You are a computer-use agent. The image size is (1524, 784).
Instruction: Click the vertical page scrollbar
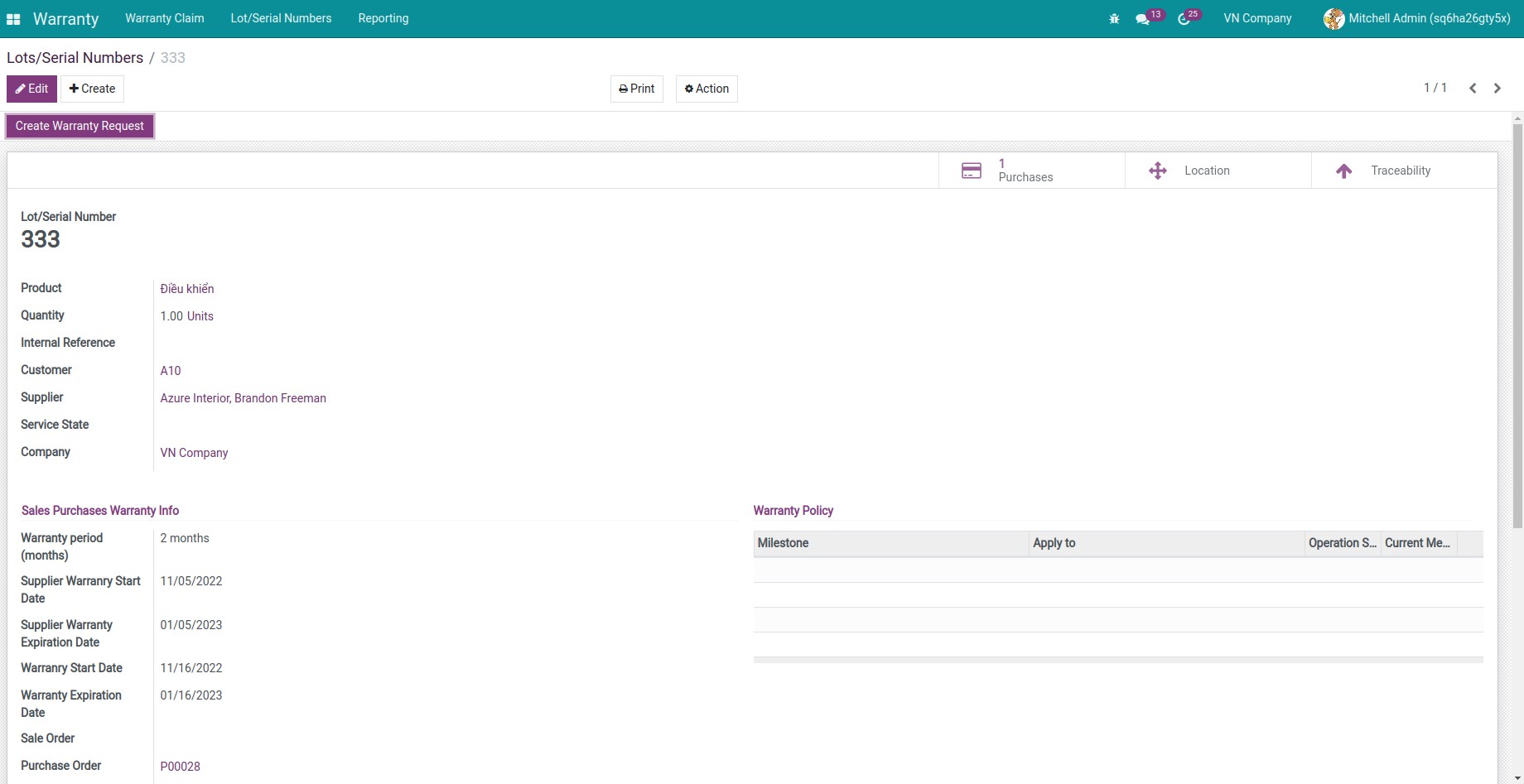[1517, 331]
